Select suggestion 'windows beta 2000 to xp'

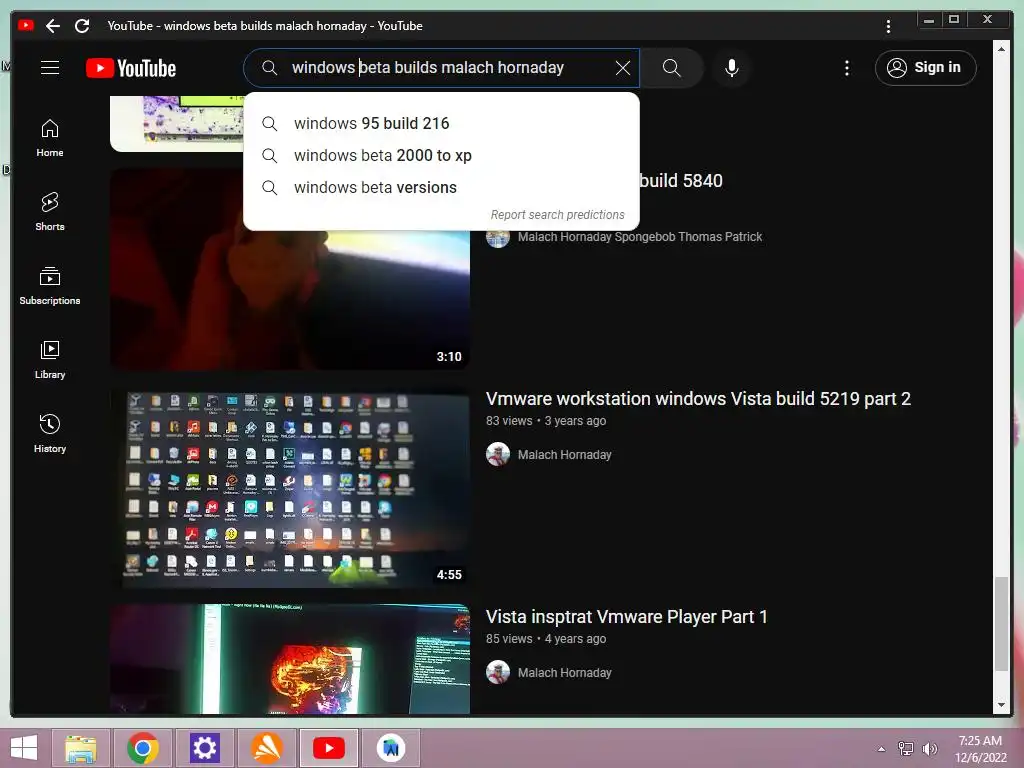(x=441, y=155)
